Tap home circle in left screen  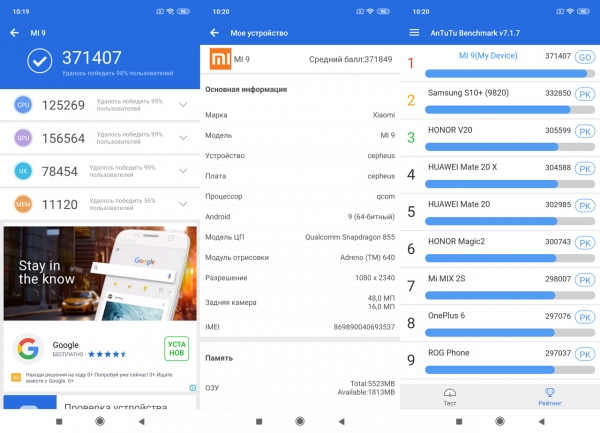100,421
